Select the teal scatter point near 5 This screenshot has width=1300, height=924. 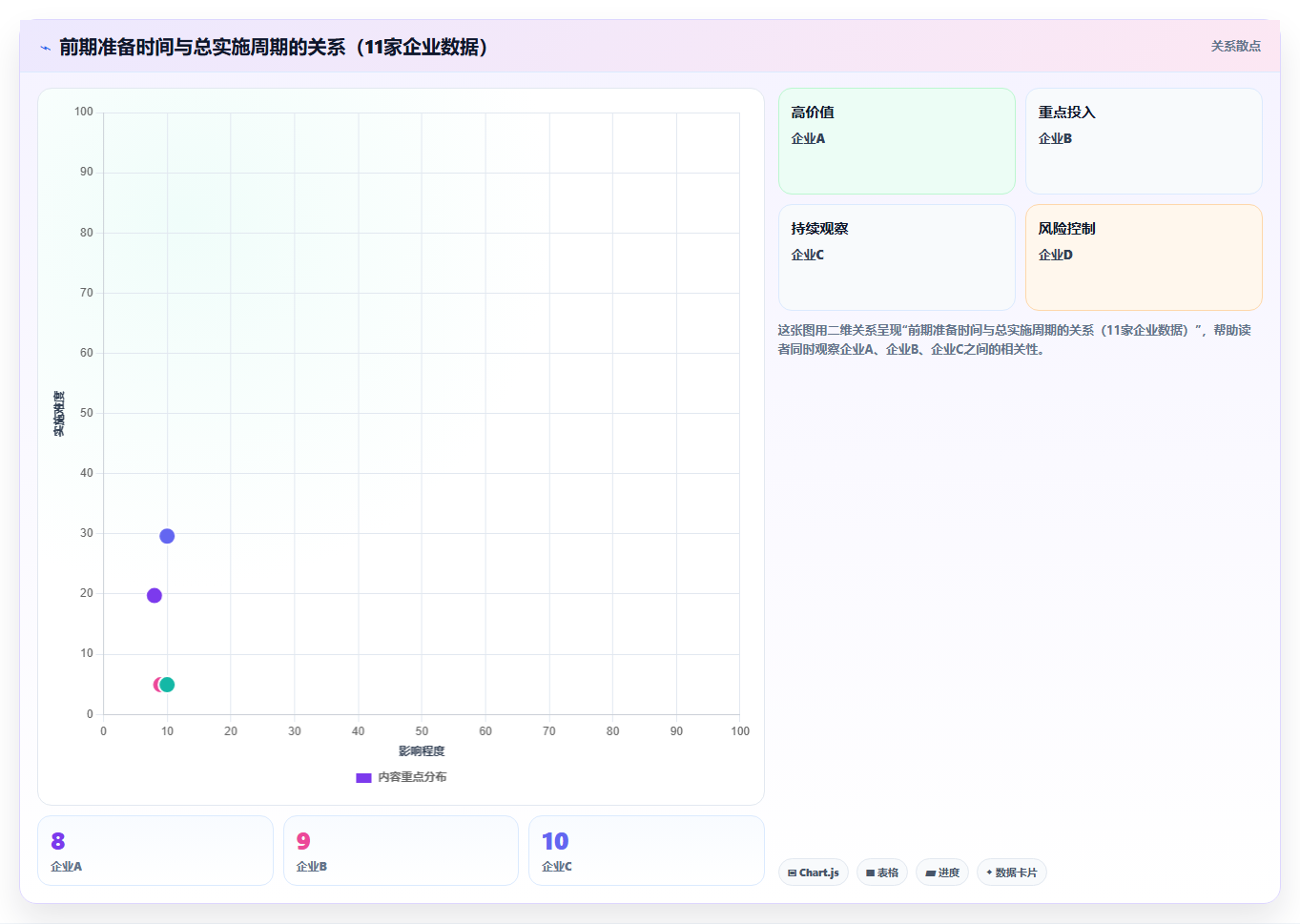167,685
